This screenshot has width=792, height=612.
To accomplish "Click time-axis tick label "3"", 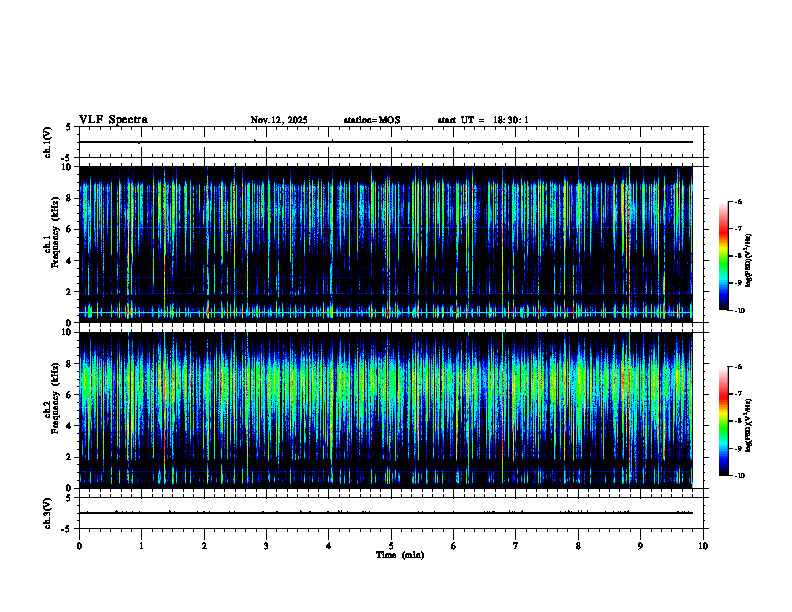I will pos(266,546).
